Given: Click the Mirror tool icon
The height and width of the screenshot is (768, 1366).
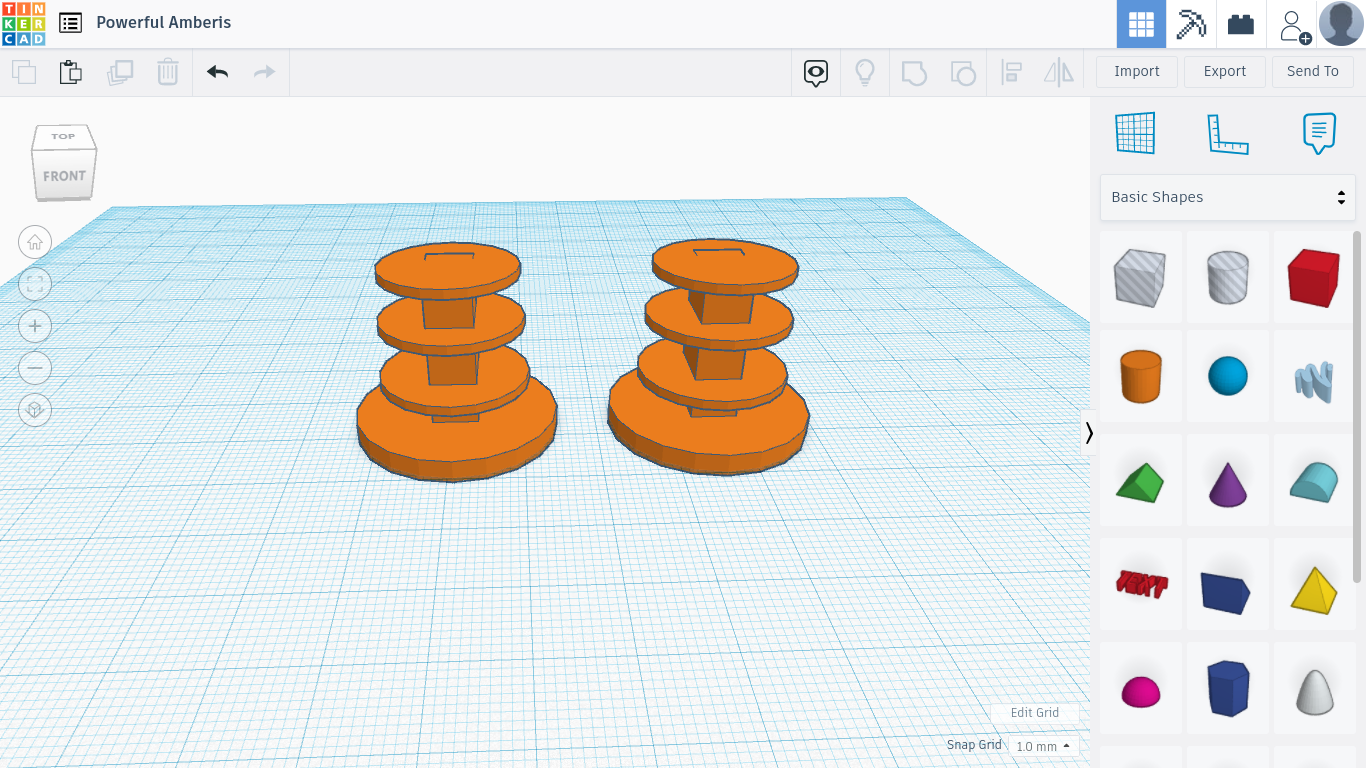Looking at the screenshot, I should coord(1058,72).
